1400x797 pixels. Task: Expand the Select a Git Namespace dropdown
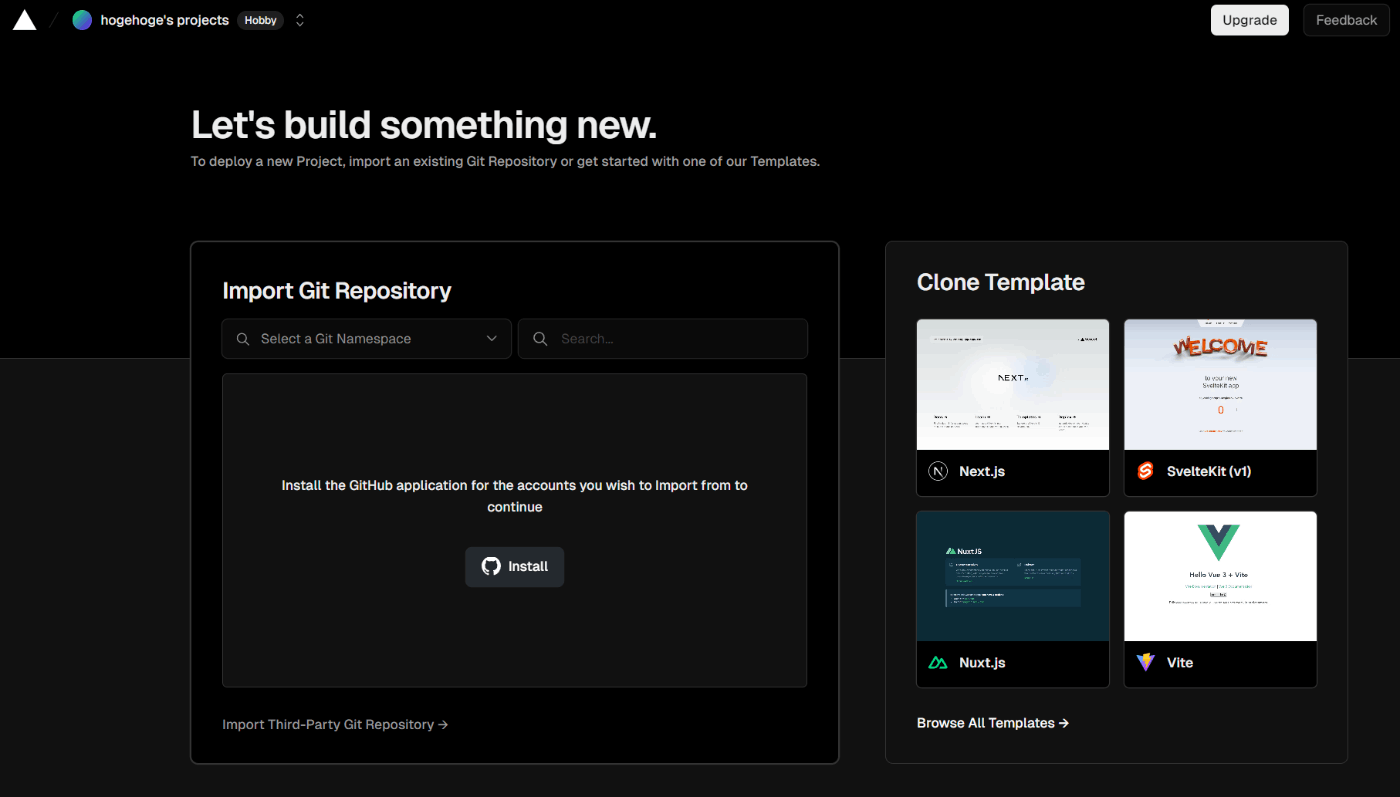click(367, 339)
